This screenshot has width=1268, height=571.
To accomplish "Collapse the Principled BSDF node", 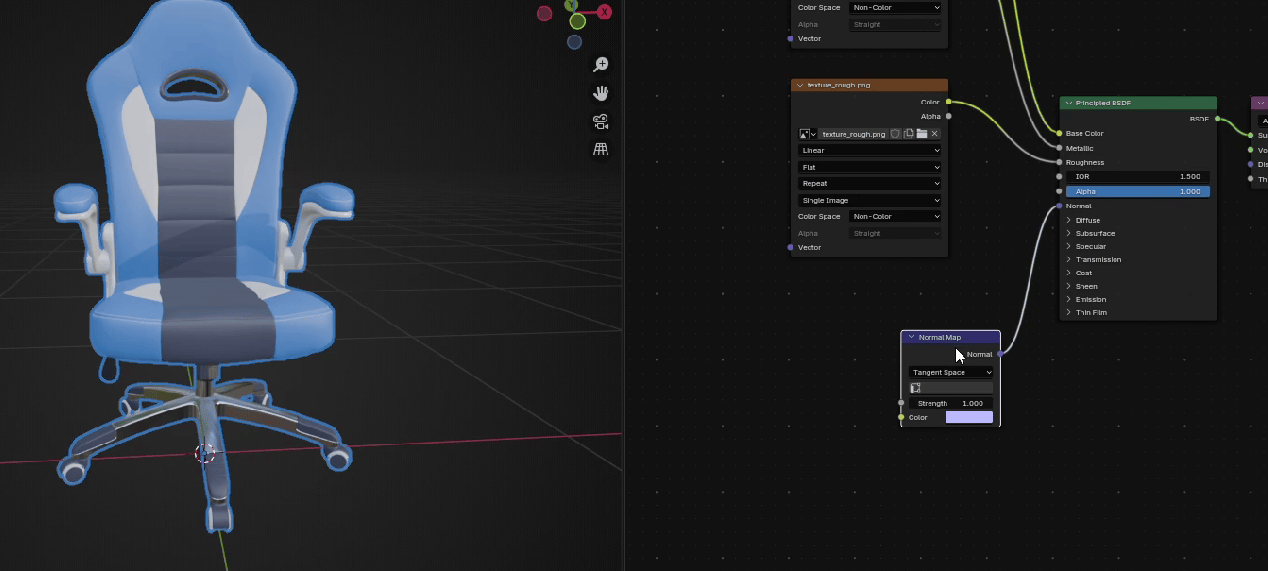I will 1069,103.
